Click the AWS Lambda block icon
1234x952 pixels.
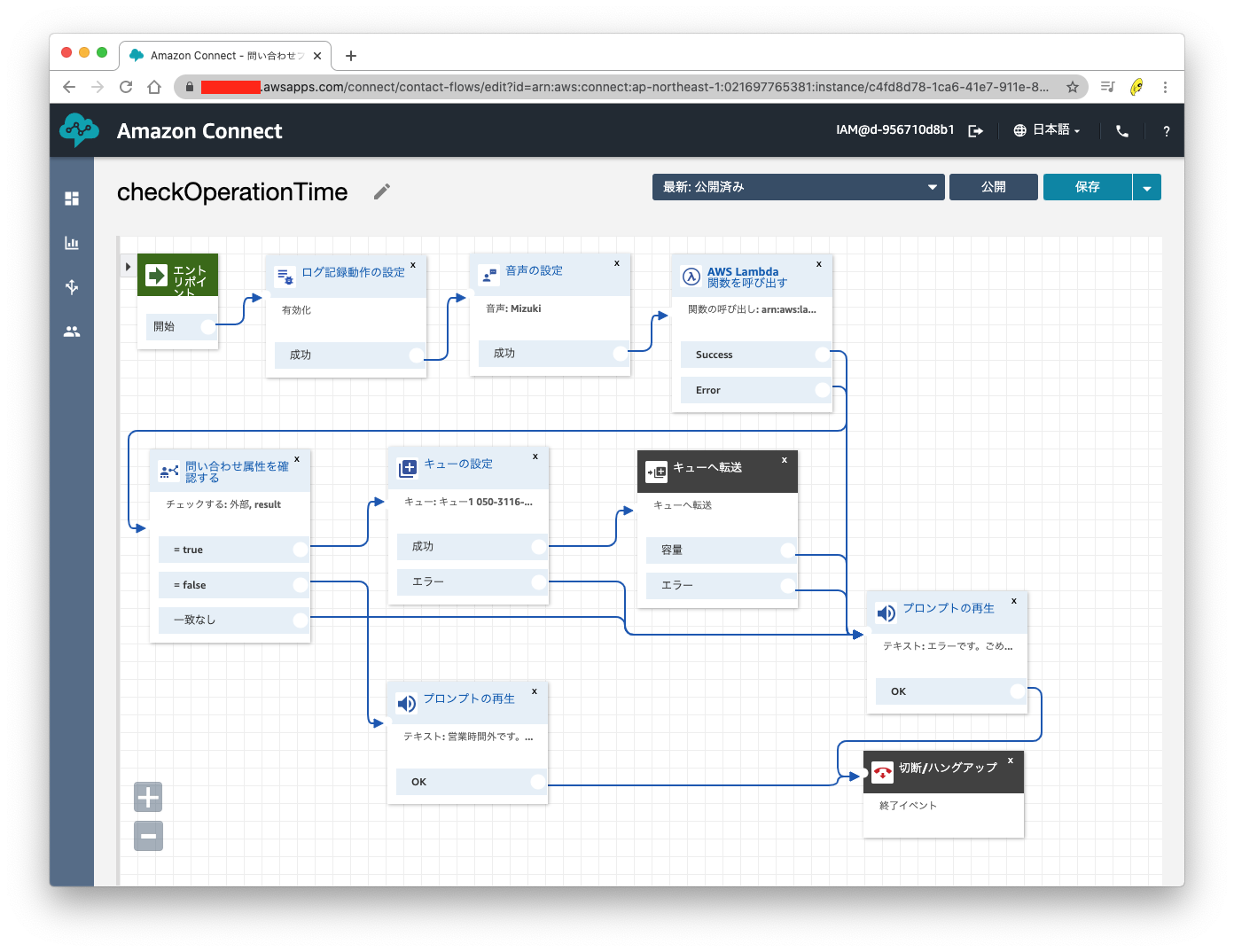pos(691,277)
